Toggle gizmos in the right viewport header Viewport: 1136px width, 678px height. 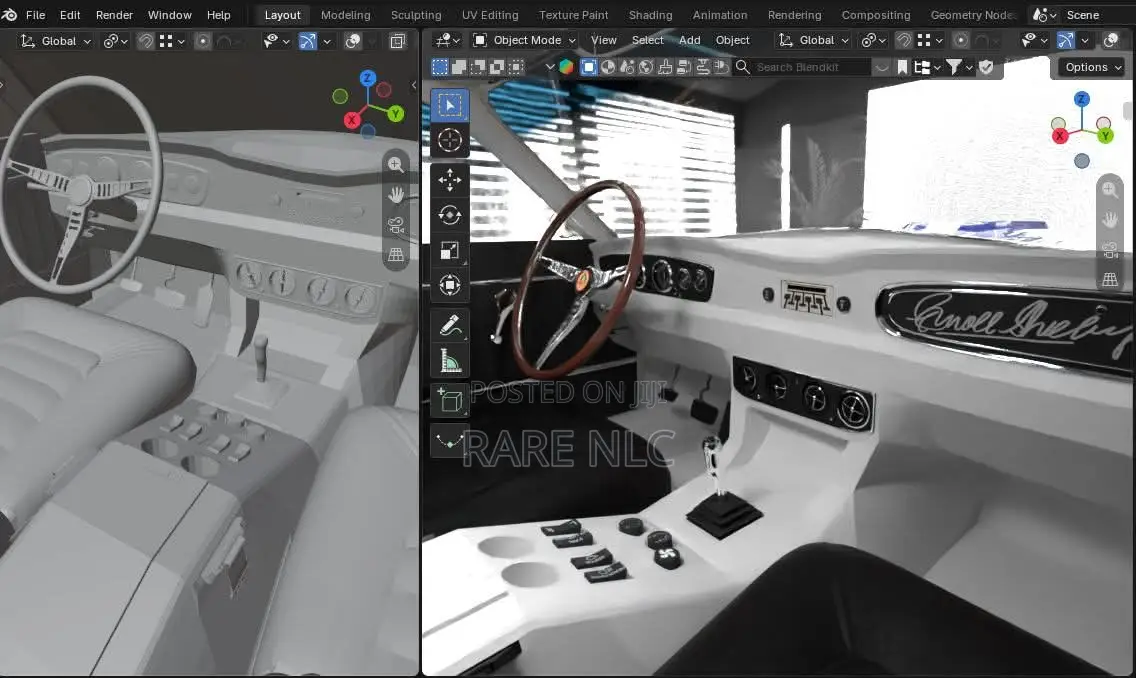coord(1066,41)
